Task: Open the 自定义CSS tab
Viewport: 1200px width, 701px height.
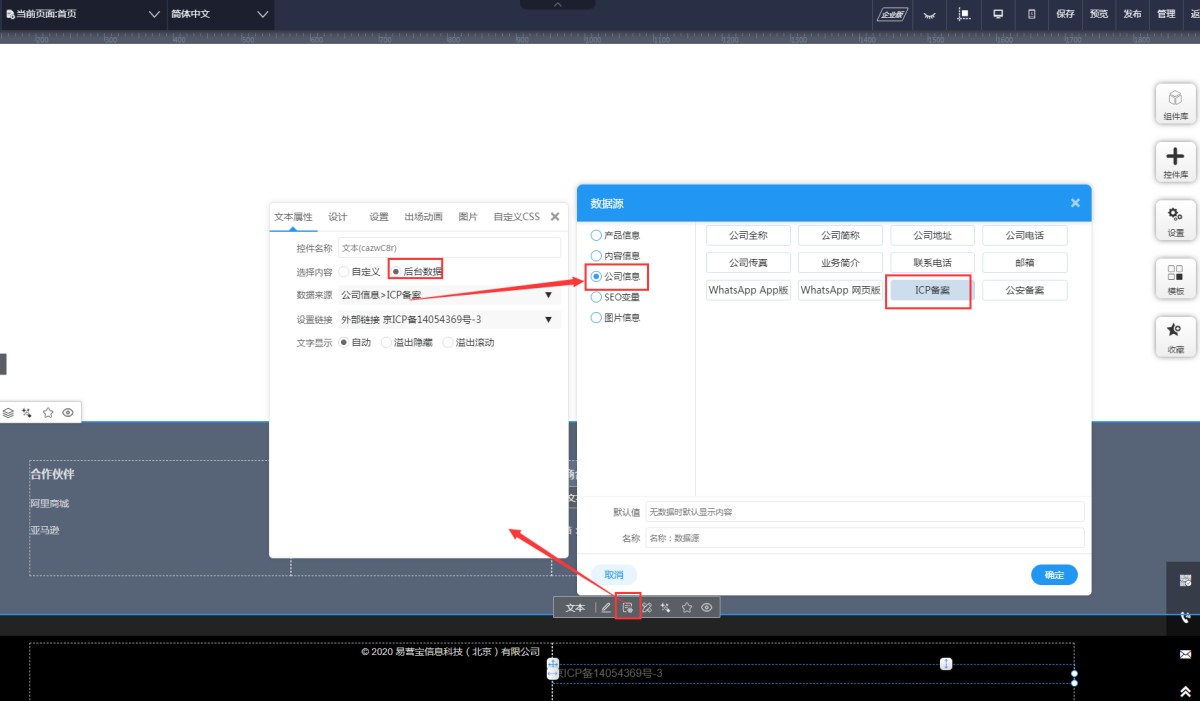Action: click(516, 216)
